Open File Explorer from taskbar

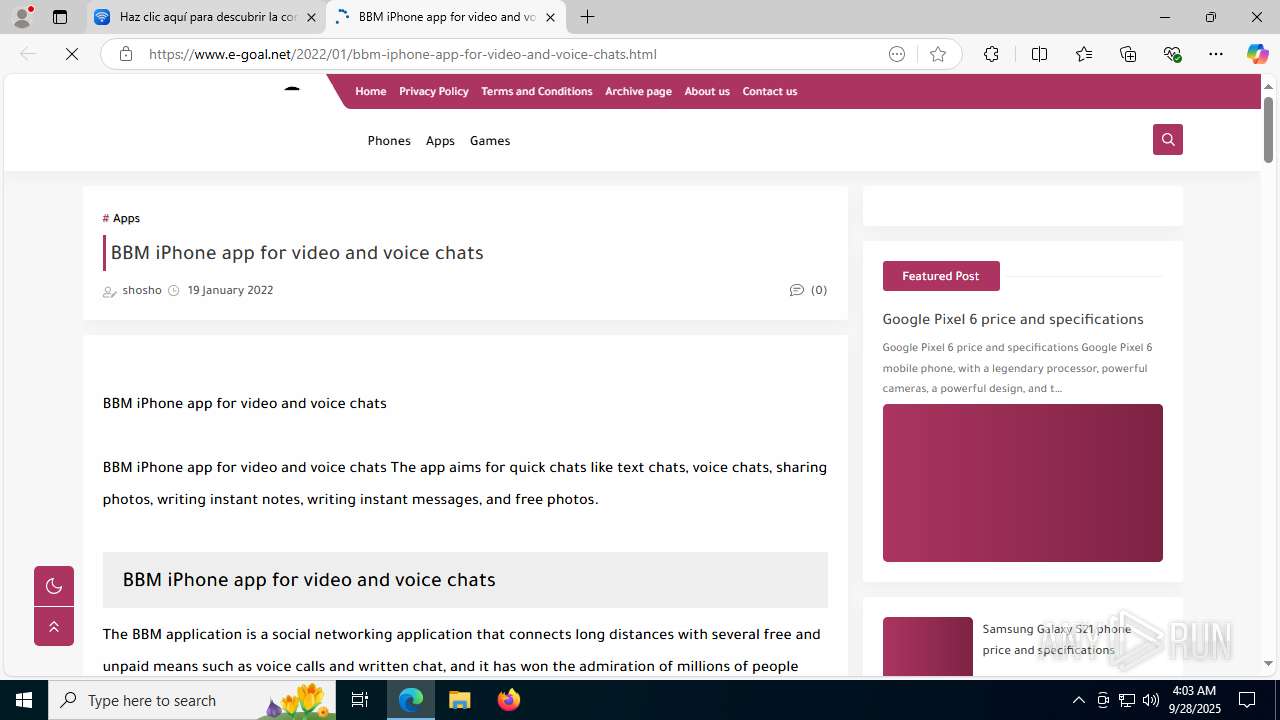point(460,700)
